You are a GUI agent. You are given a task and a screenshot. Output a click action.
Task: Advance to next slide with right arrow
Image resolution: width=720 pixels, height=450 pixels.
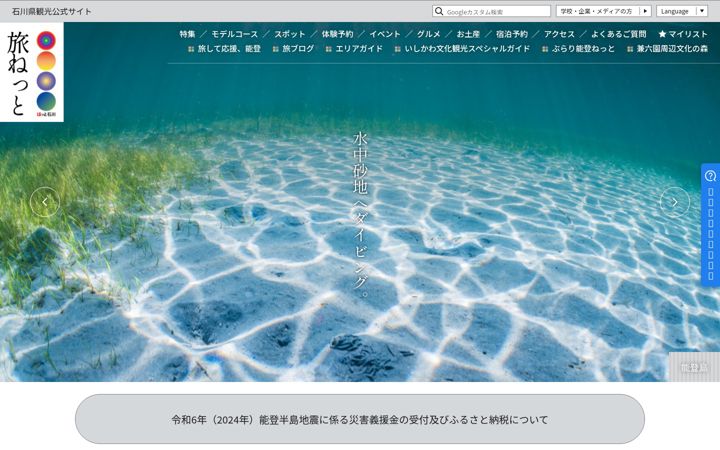[675, 202]
